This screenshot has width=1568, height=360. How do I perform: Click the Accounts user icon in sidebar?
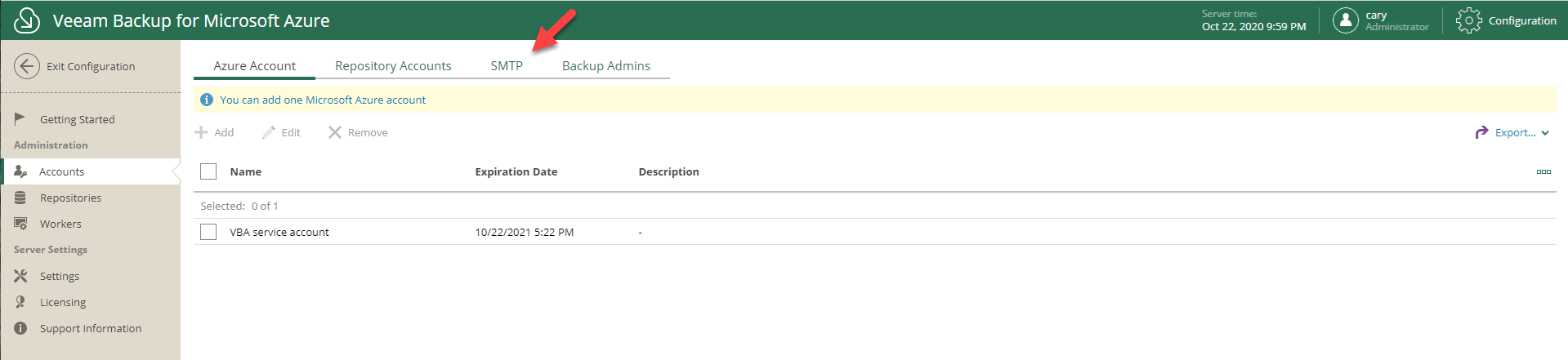(x=20, y=171)
